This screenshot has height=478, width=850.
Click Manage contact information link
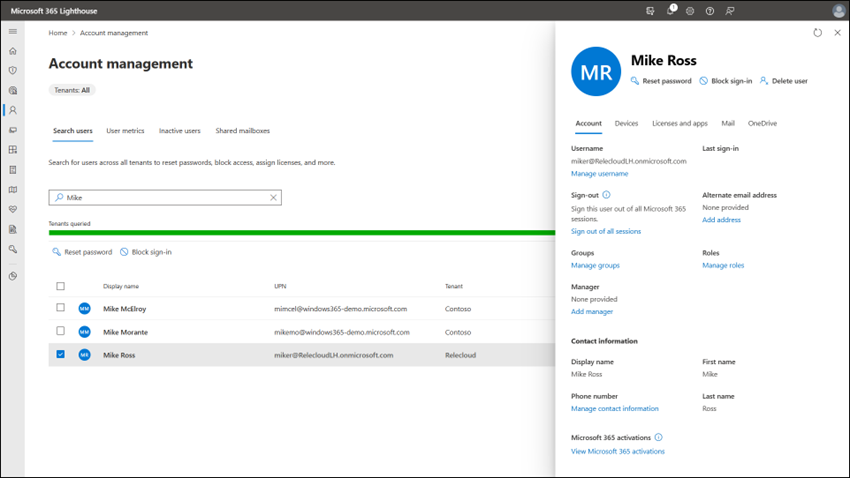(615, 408)
